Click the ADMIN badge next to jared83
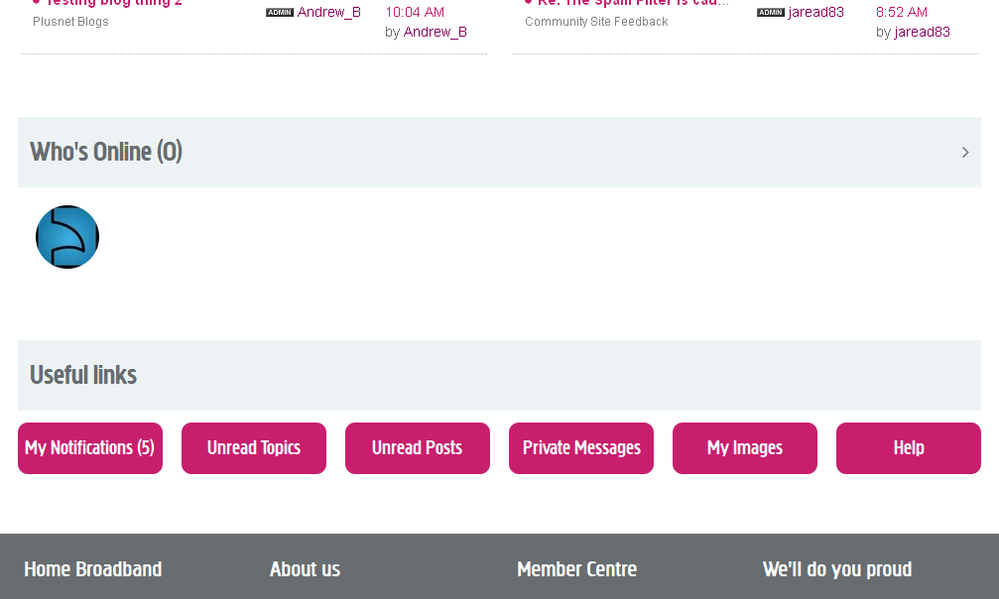 (x=769, y=12)
